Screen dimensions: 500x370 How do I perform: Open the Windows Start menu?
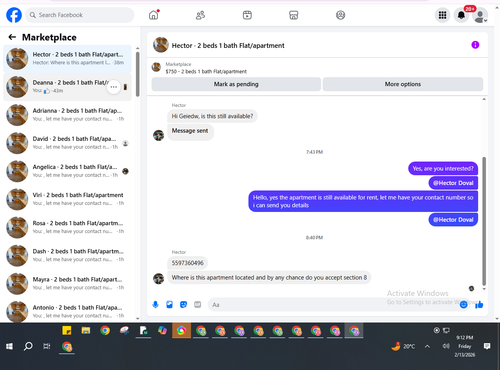click(x=9, y=346)
